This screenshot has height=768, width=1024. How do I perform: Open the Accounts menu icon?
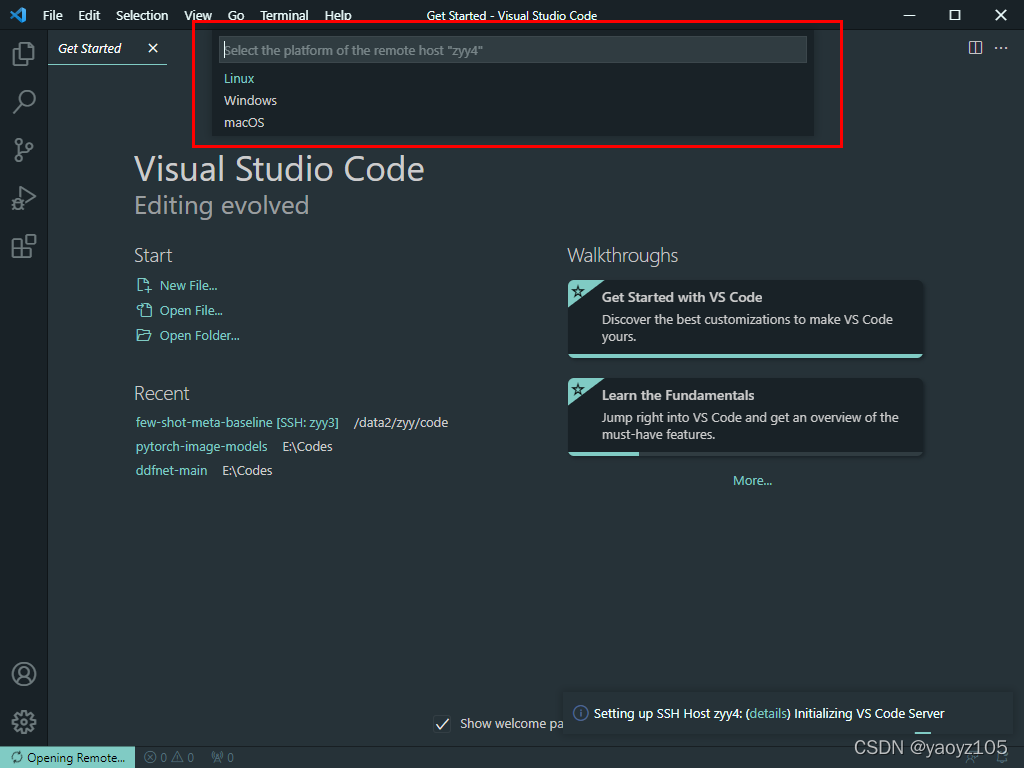(x=24, y=674)
